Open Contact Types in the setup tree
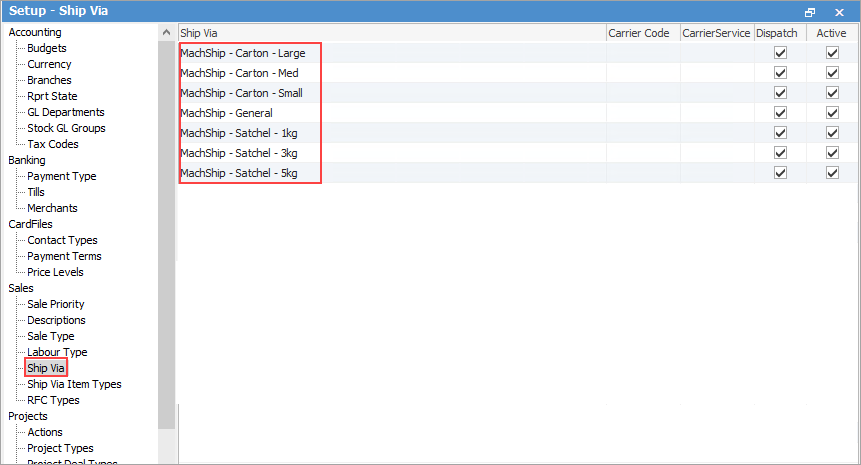861x465 pixels. tap(62, 240)
